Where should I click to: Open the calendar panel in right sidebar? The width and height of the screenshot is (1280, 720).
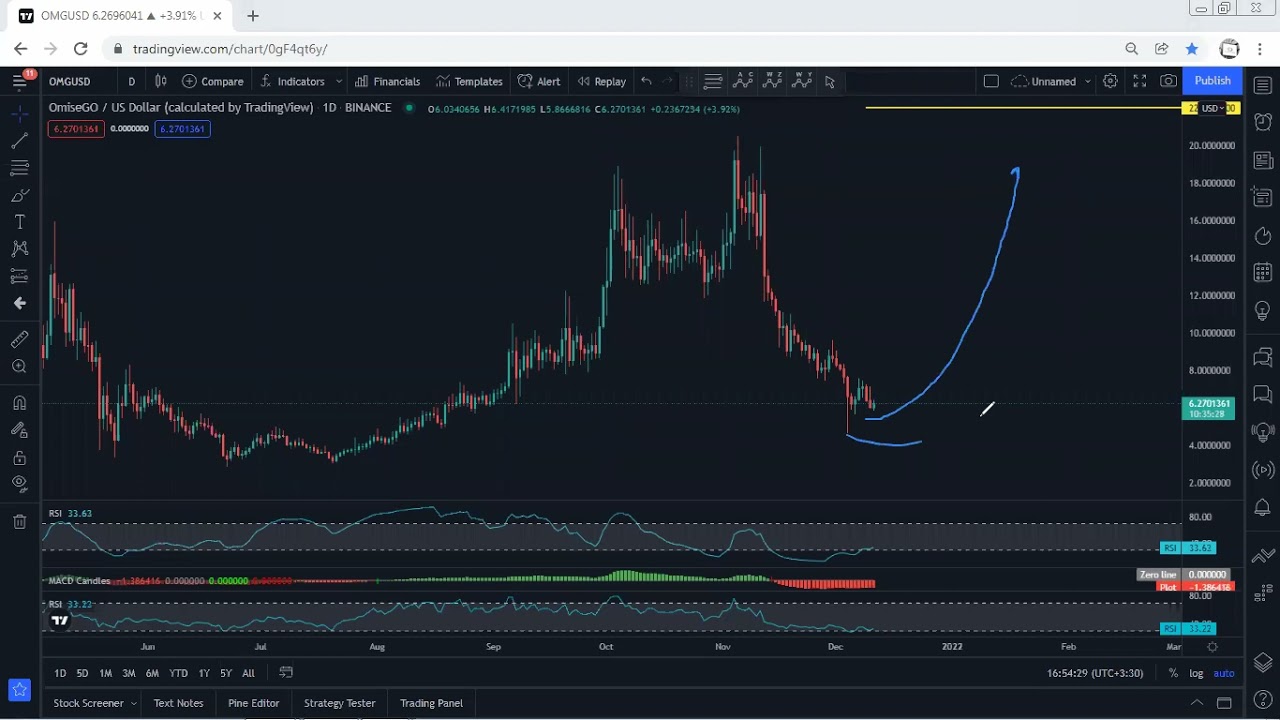point(1262,272)
